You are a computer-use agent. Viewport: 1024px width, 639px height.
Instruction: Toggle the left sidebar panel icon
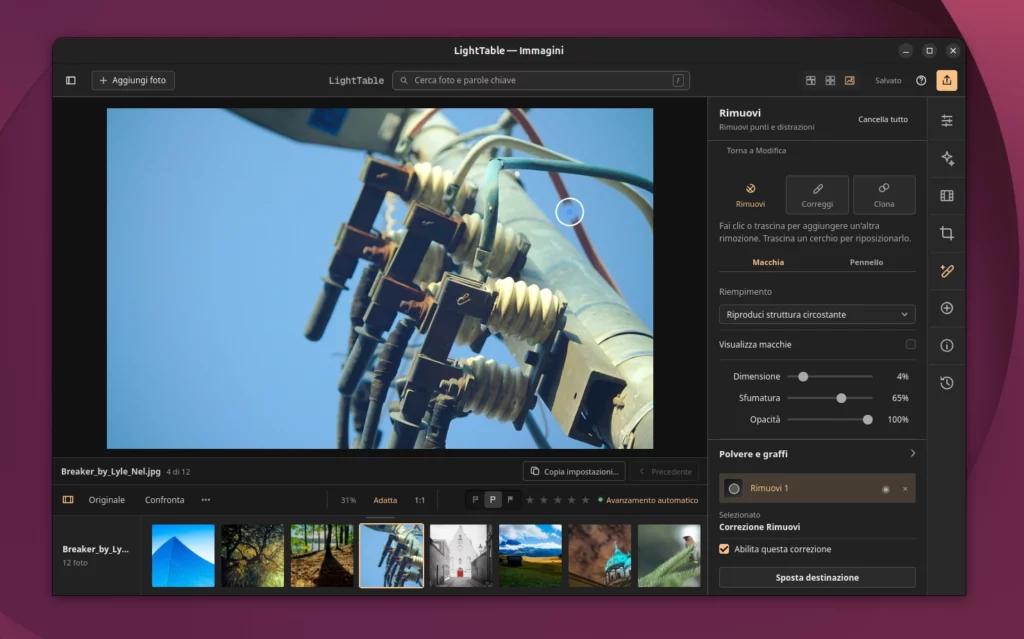pyautogui.click(x=71, y=80)
